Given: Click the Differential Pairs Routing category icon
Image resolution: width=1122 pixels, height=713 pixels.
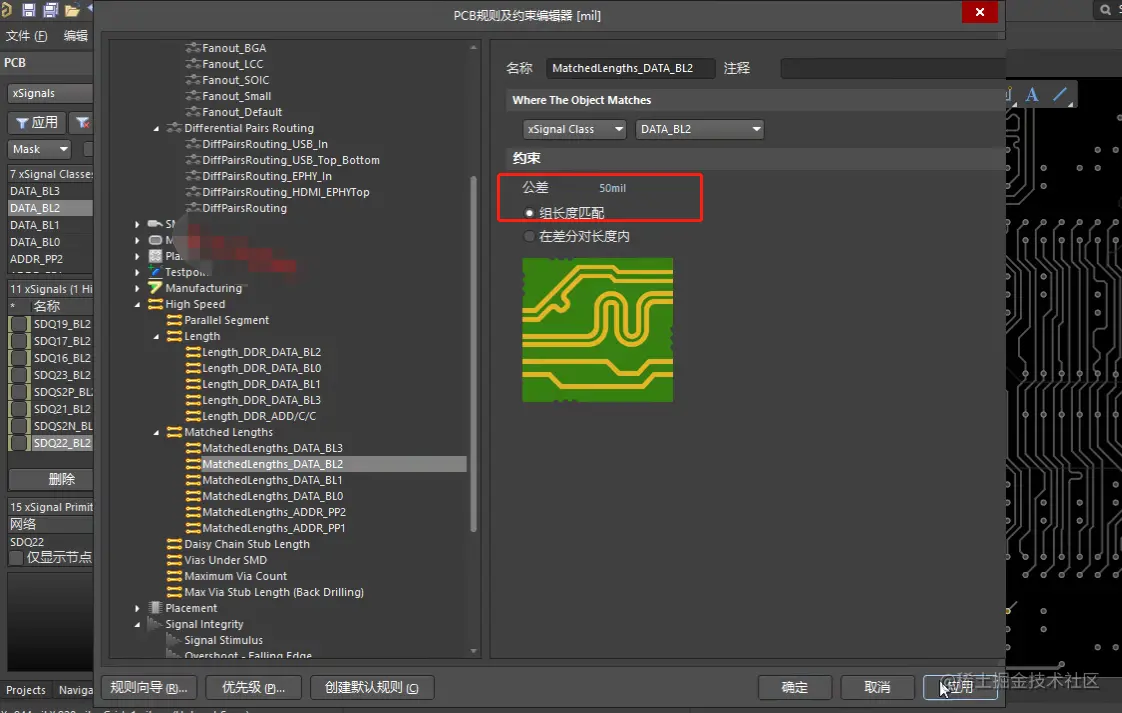Looking at the screenshot, I should tap(174, 128).
